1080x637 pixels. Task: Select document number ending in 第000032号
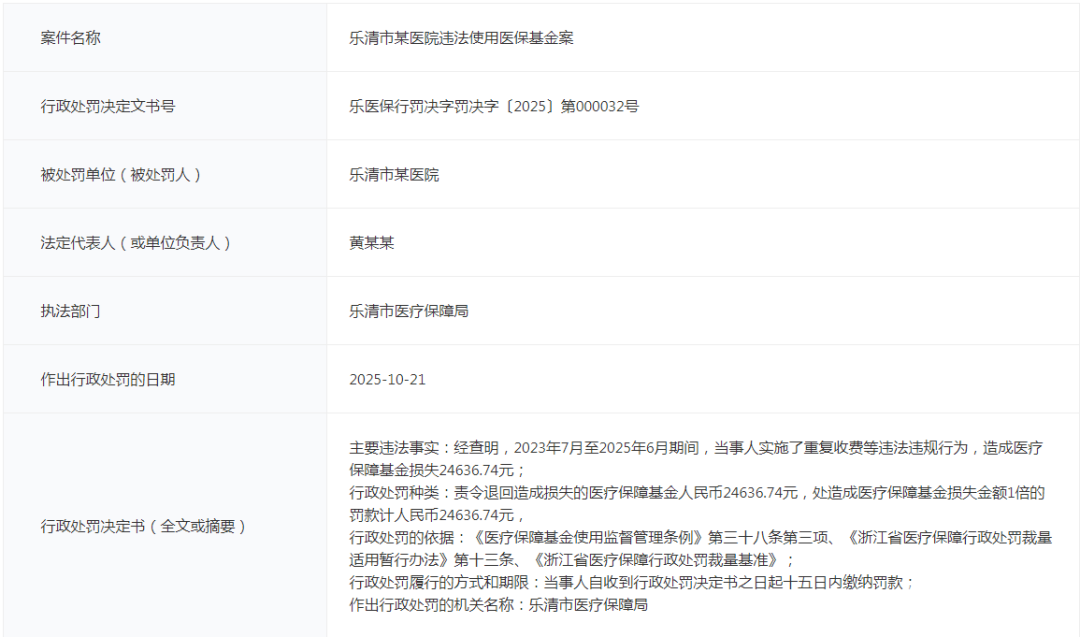[x=494, y=106]
